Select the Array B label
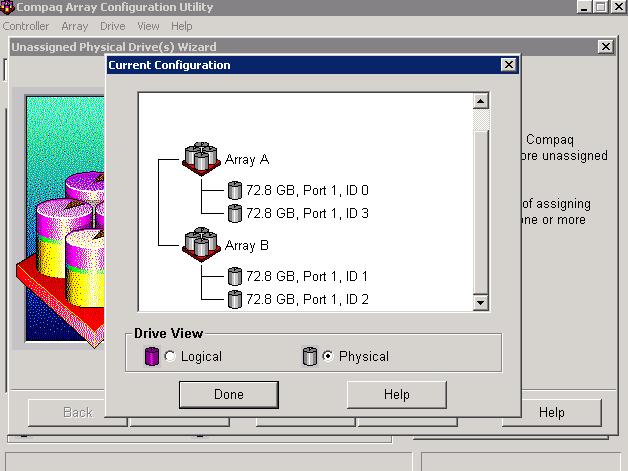The height and width of the screenshot is (471, 628). (247, 245)
